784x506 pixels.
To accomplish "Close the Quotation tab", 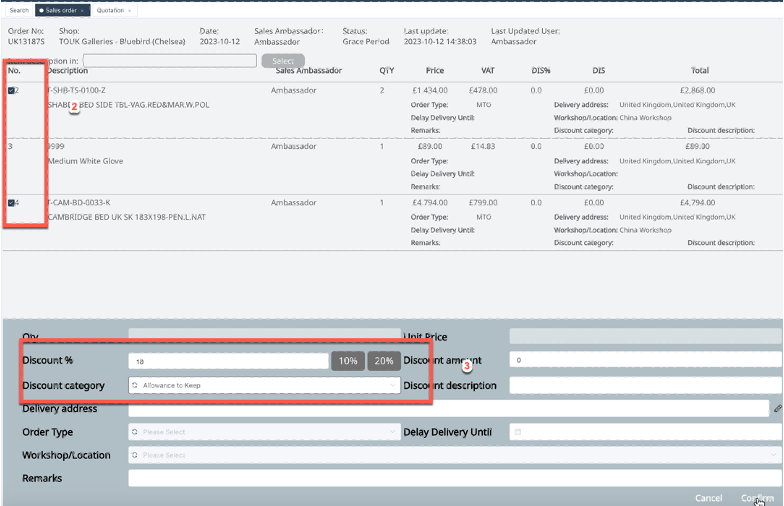I will [x=130, y=10].
